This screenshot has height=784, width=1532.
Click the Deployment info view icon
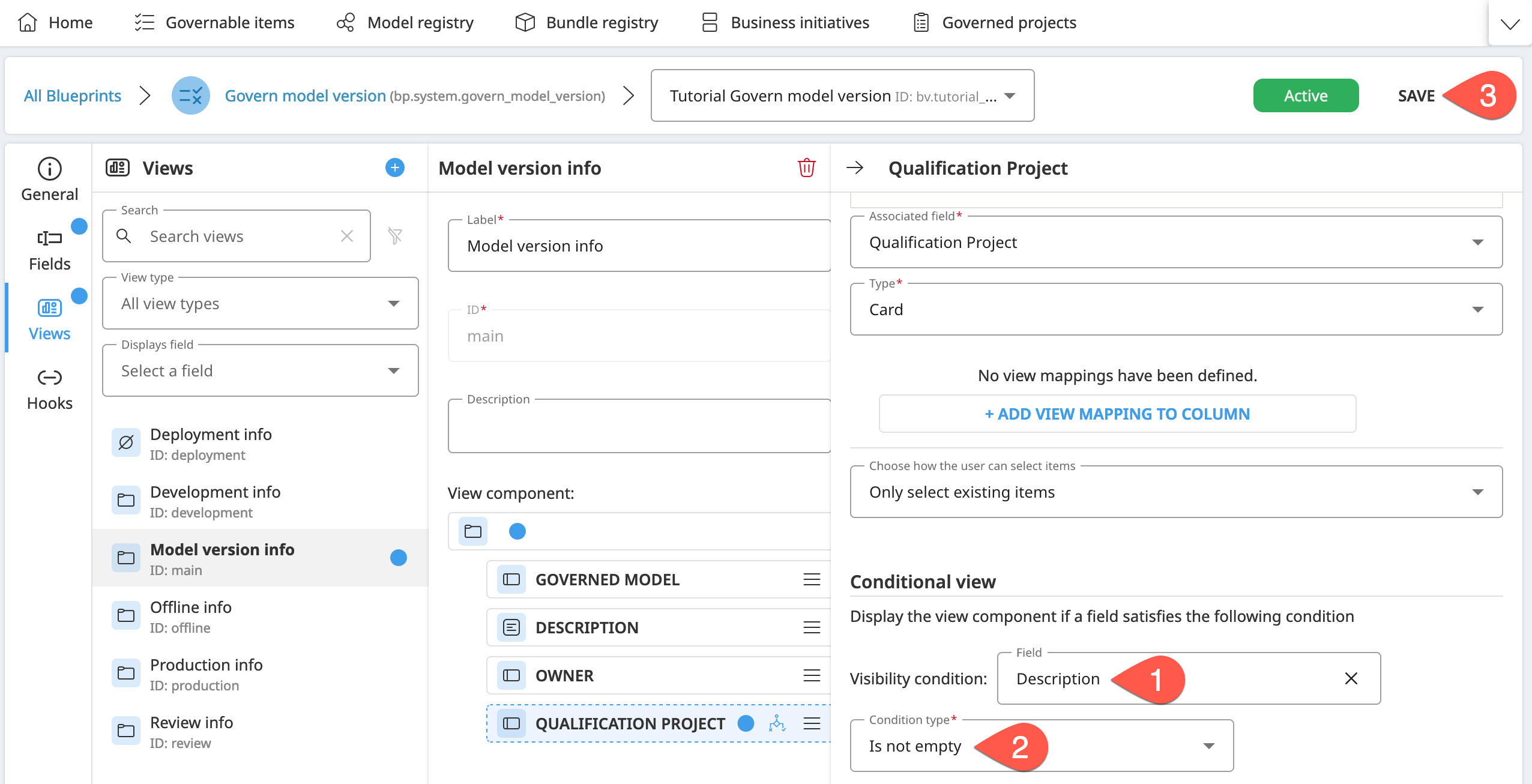click(126, 443)
